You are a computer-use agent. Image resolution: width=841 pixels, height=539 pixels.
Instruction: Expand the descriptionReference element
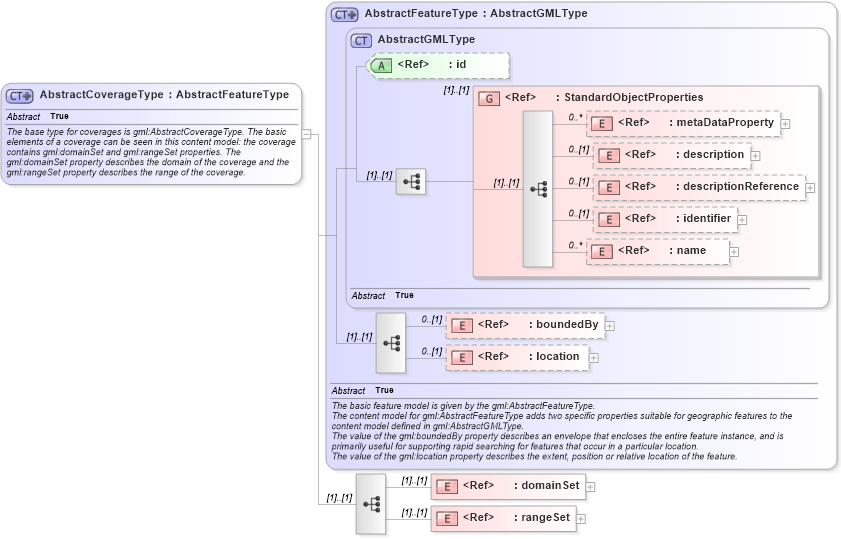810,188
